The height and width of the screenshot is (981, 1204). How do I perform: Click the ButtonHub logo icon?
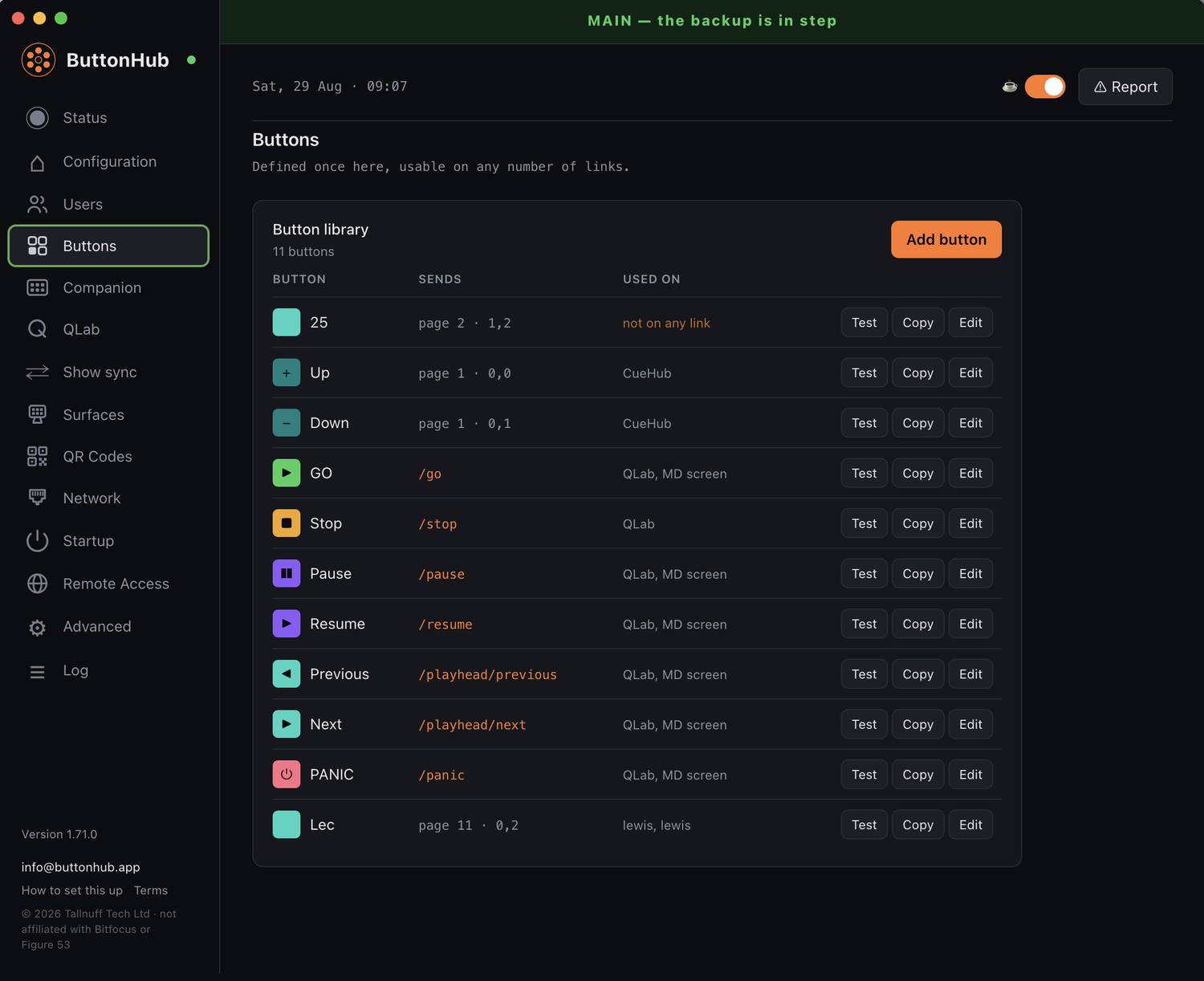pos(38,60)
